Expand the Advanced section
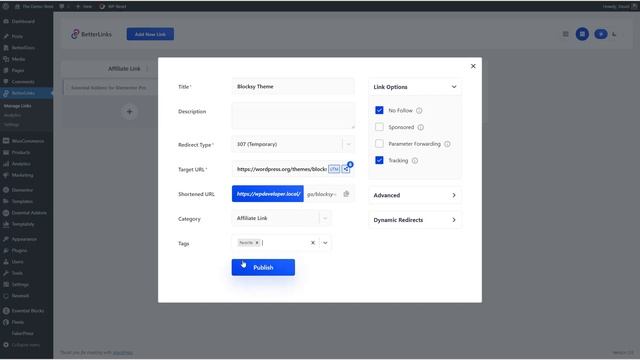The image size is (640, 360). pyautogui.click(x=415, y=195)
